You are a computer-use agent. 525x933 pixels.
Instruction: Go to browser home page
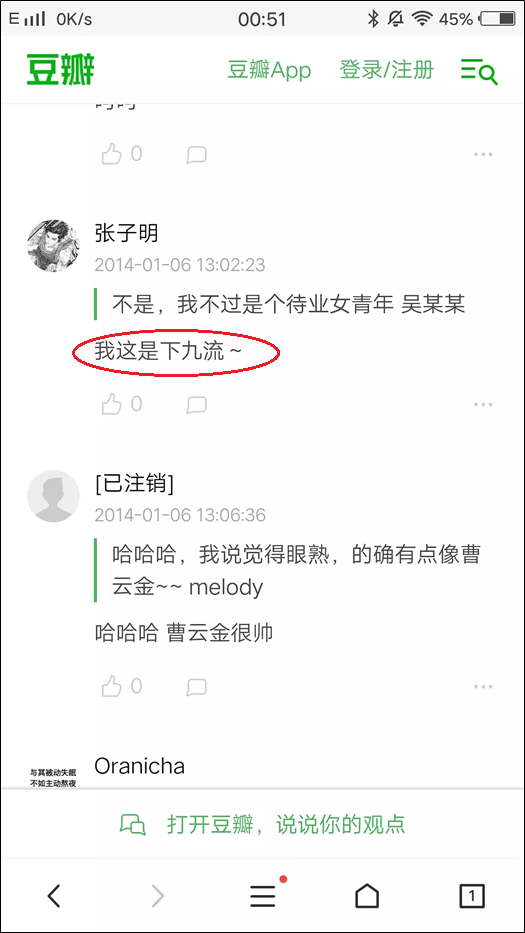[x=367, y=895]
